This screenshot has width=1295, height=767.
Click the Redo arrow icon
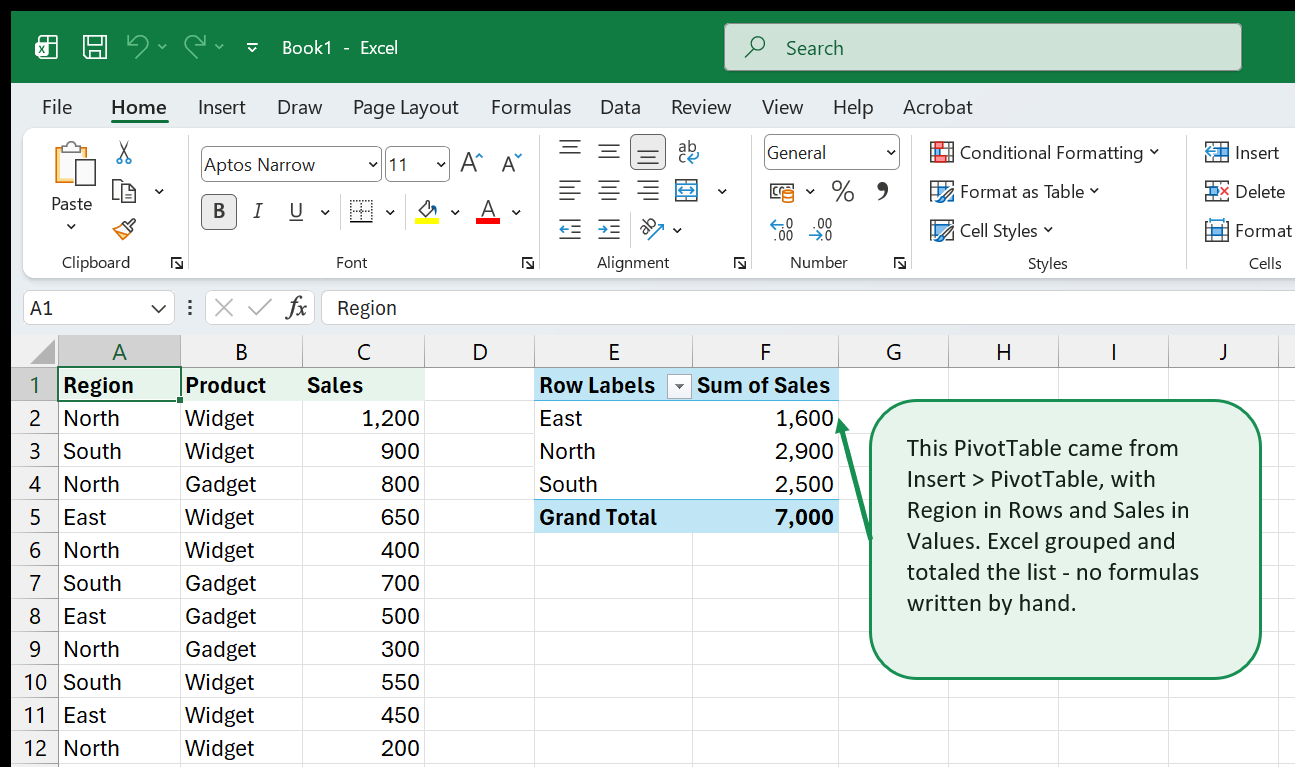[x=195, y=46]
